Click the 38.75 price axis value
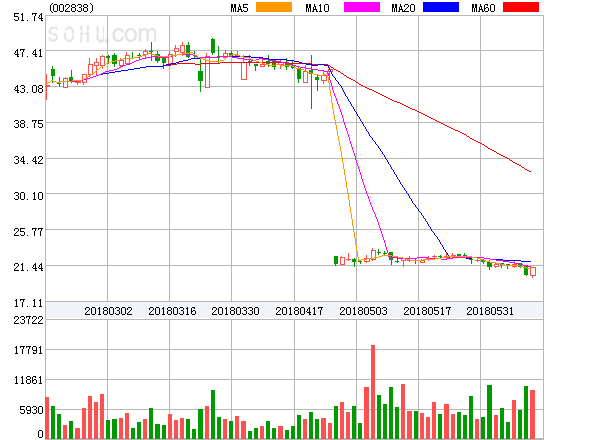Image resolution: width=600 pixels, height=440 pixels. [x=28, y=124]
